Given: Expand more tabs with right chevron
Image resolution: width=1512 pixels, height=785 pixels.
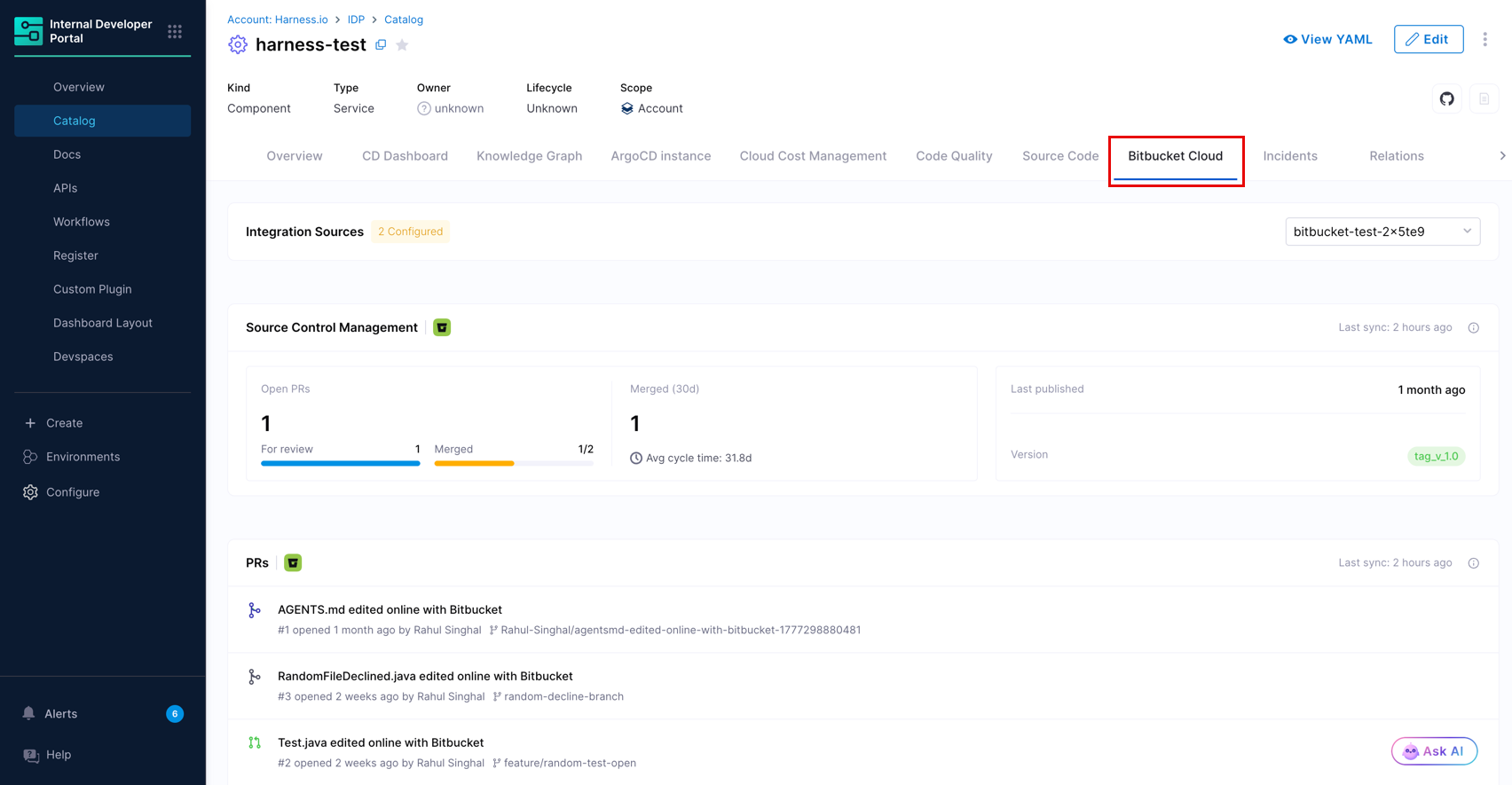Looking at the screenshot, I should pyautogui.click(x=1501, y=156).
